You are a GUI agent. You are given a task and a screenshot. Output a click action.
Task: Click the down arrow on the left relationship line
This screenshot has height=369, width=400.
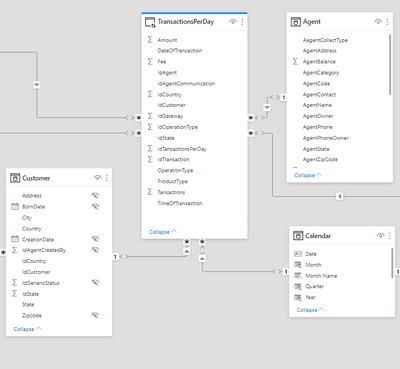(37, 85)
